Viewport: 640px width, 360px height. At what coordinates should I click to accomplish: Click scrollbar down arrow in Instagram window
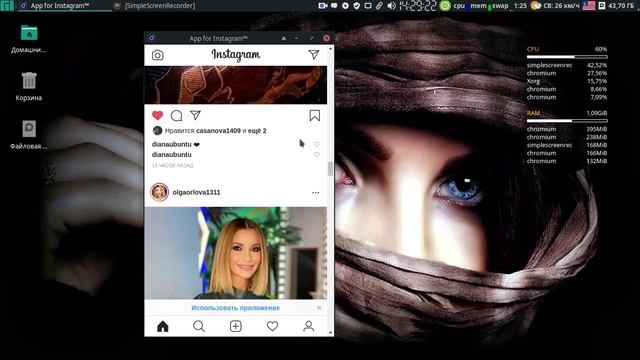coord(330,333)
